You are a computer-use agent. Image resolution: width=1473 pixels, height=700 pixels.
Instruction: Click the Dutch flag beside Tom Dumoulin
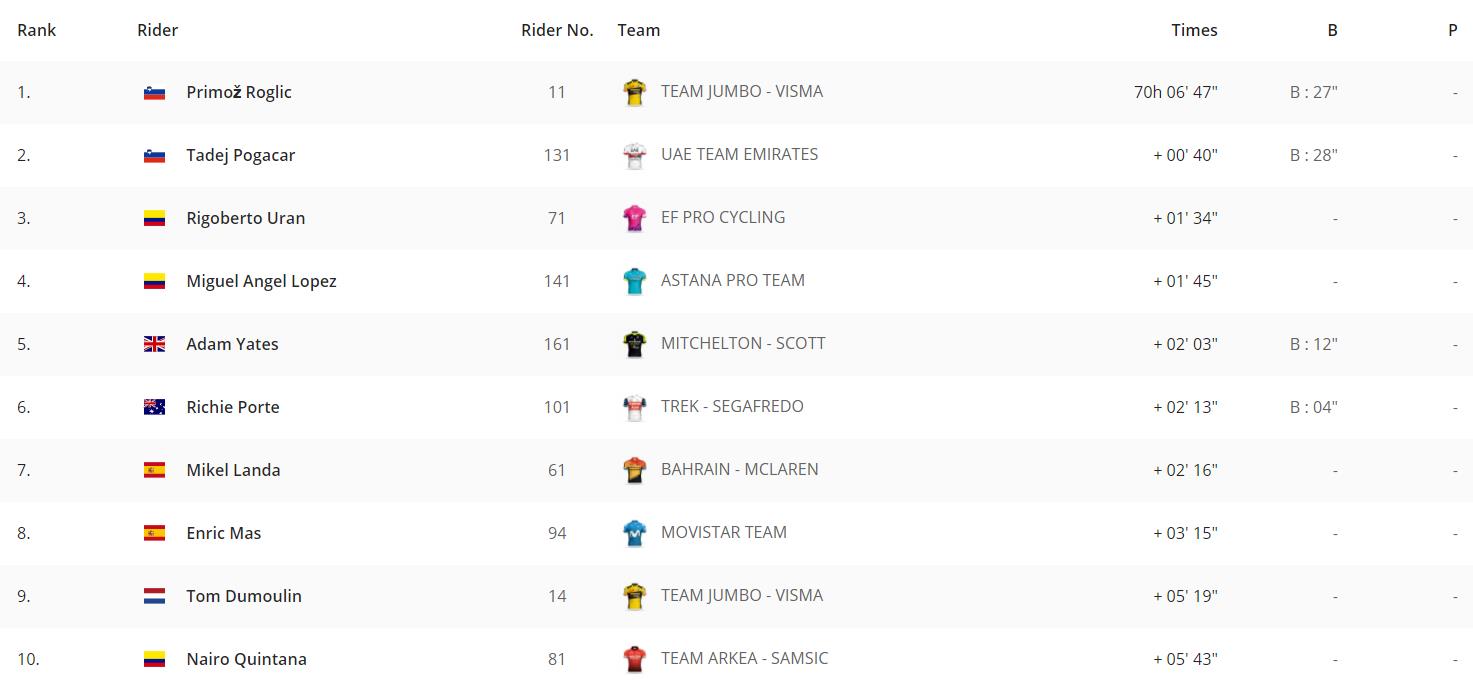154,596
